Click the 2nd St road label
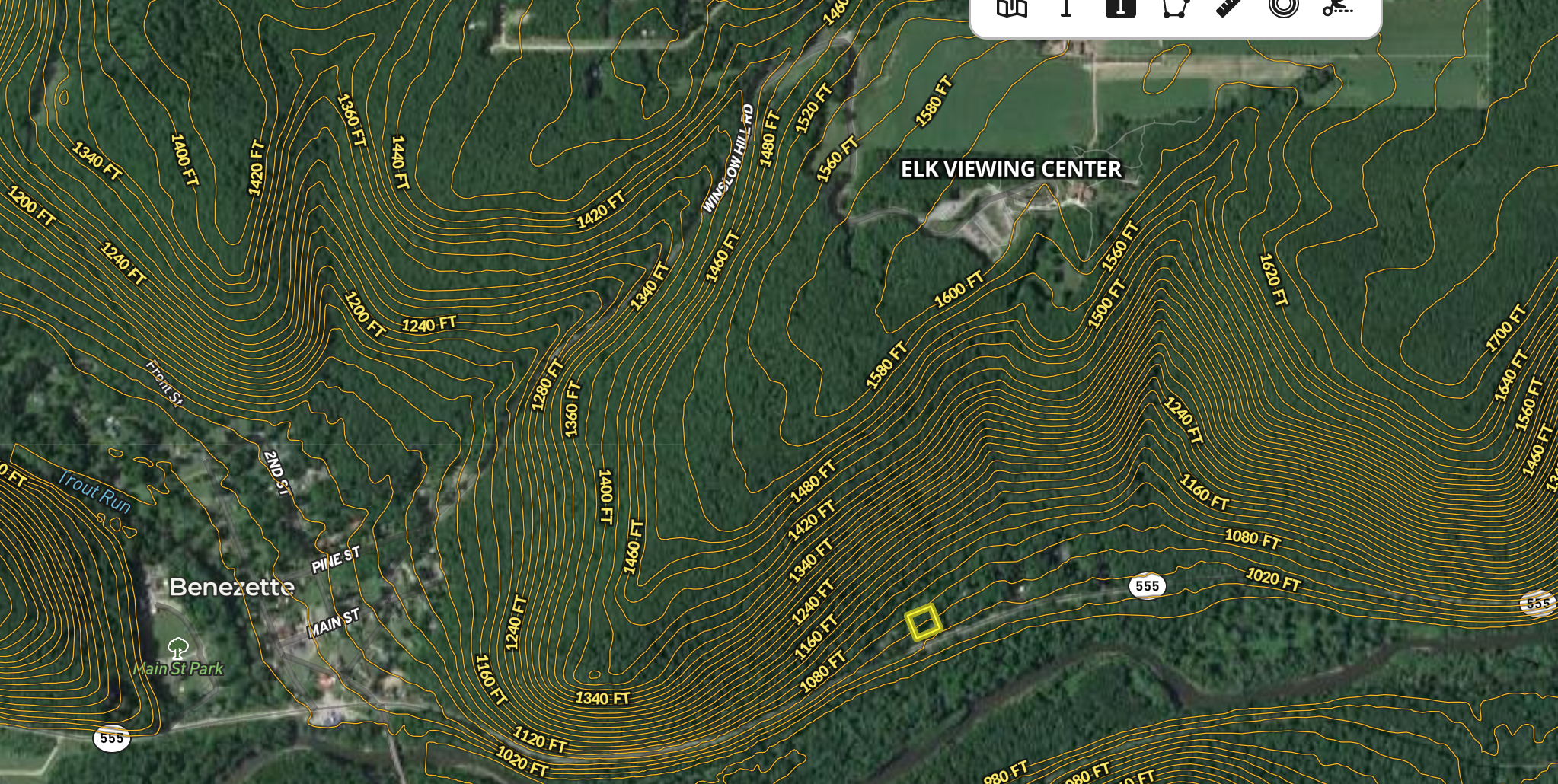The width and height of the screenshot is (1558, 784). click(x=276, y=473)
